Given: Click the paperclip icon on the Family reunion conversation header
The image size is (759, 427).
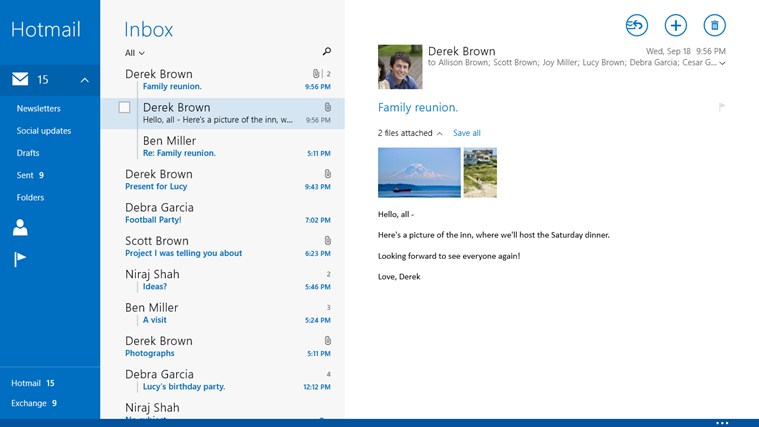Looking at the screenshot, I should click(x=316, y=74).
